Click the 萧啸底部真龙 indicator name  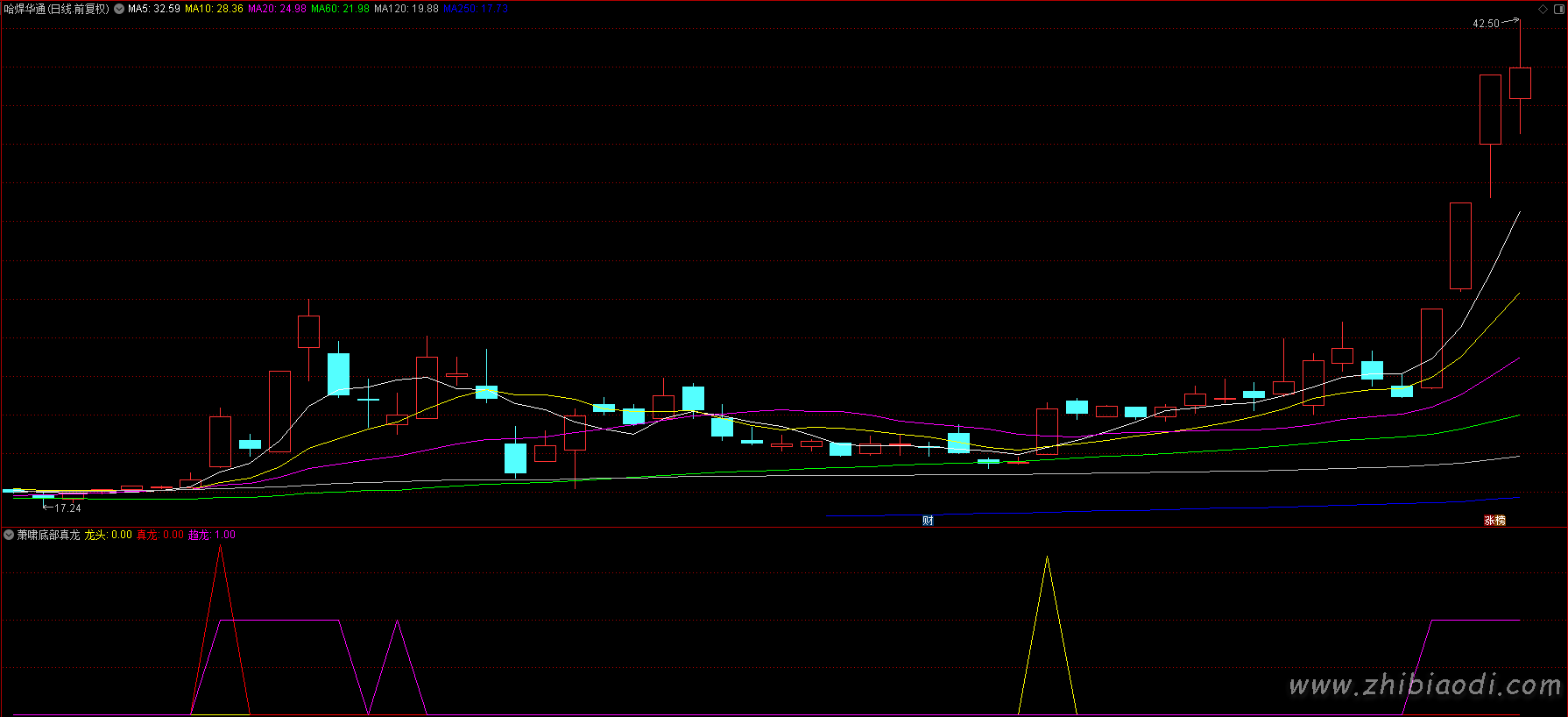point(48,535)
